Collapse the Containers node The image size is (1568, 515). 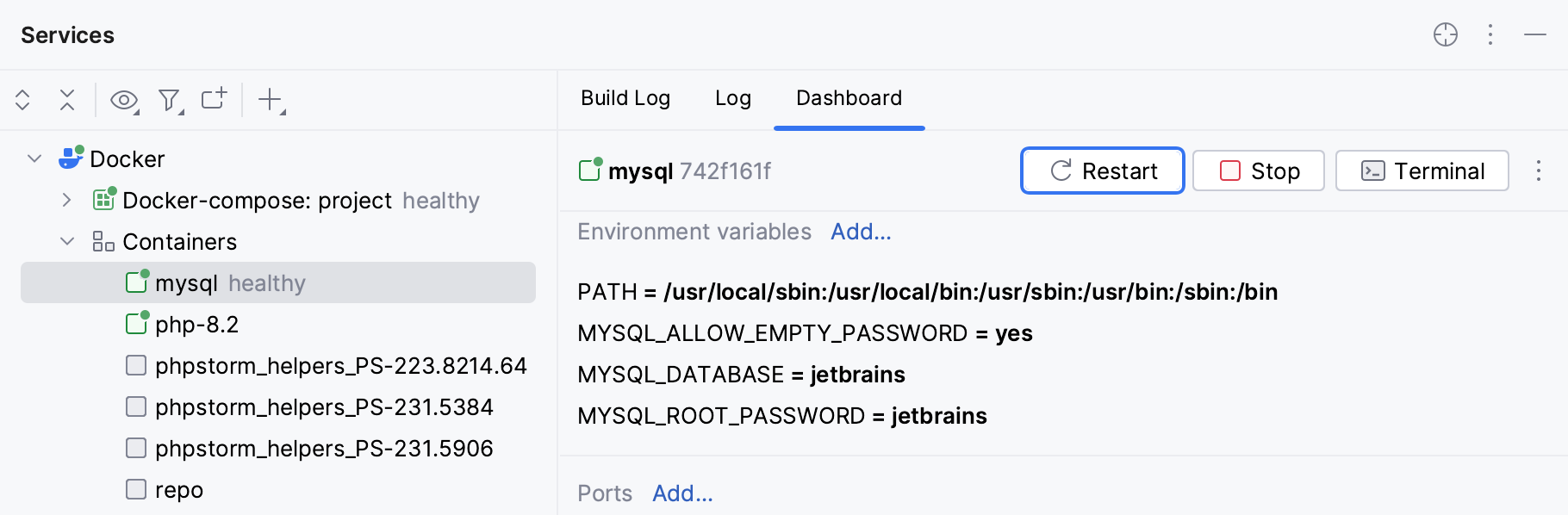click(66, 241)
